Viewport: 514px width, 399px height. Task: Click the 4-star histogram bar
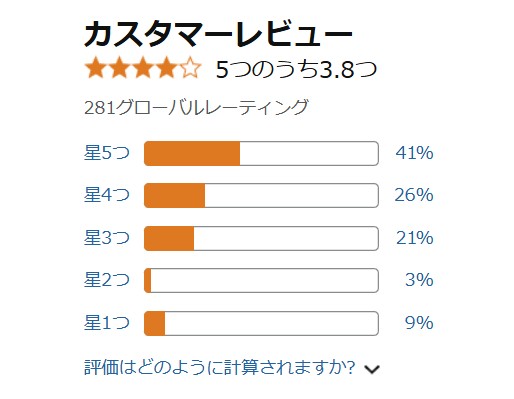click(x=261, y=195)
